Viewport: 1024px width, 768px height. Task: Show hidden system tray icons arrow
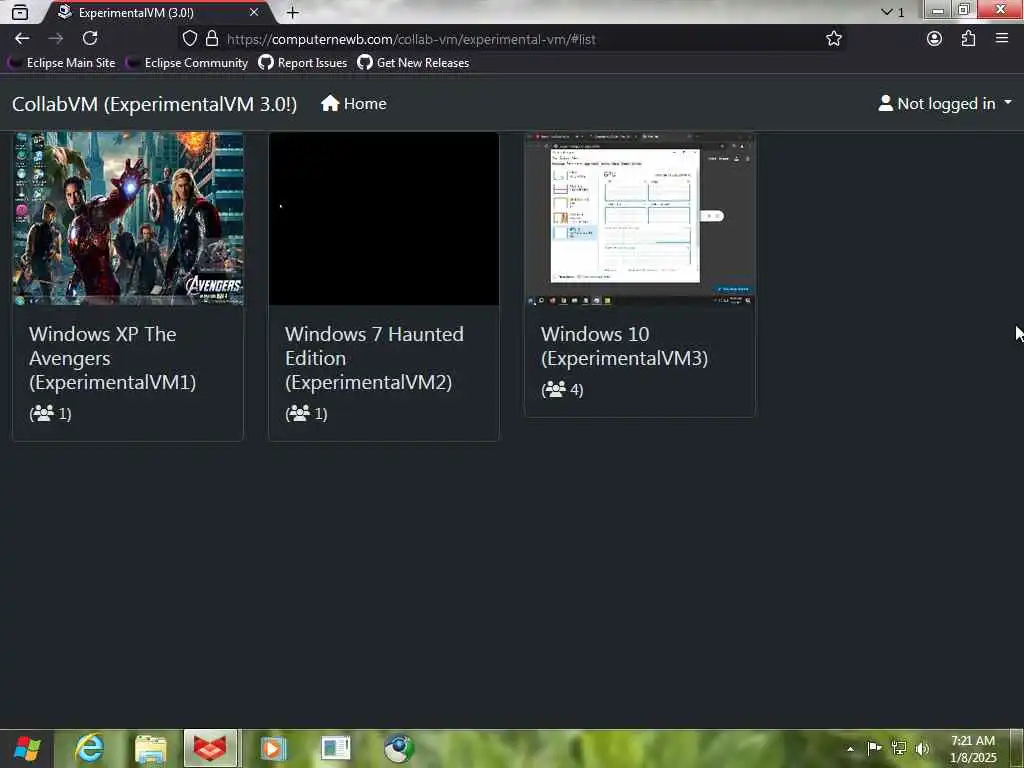point(850,749)
